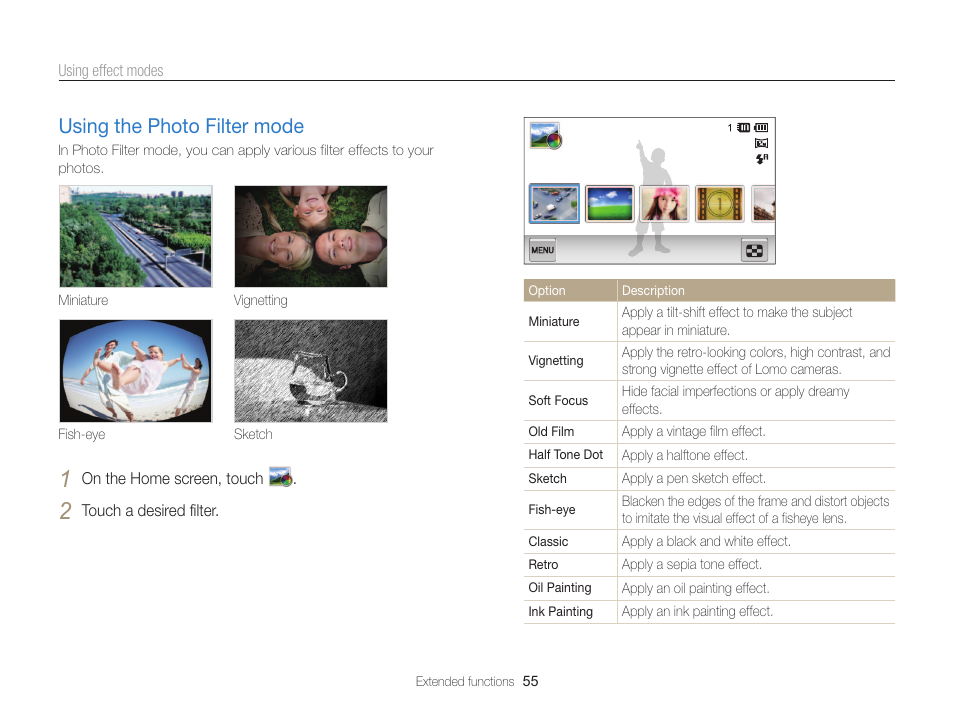Tap the Photo Filter mode icon on camera screen

(545, 136)
